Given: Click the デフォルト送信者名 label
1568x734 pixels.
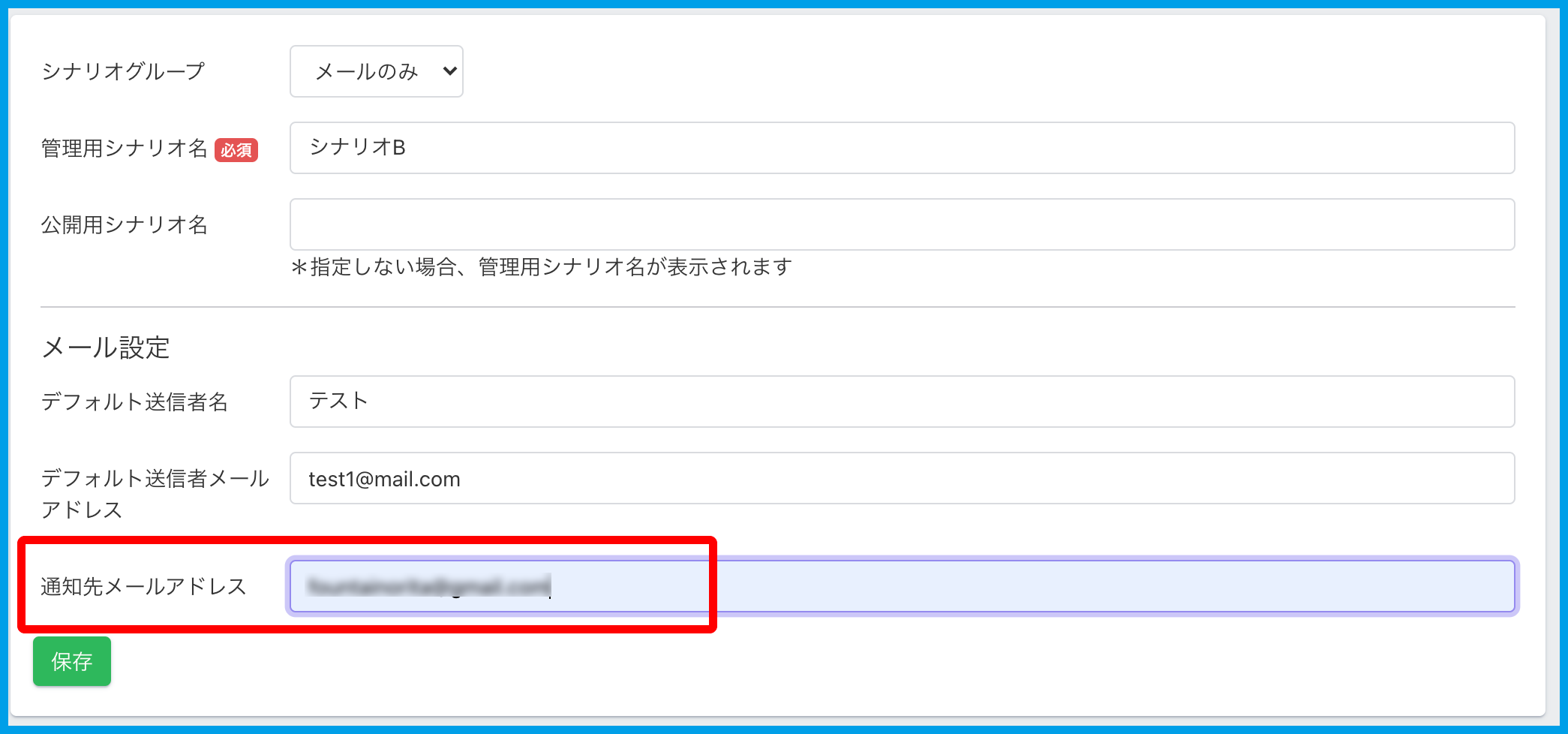Looking at the screenshot, I should 134,402.
